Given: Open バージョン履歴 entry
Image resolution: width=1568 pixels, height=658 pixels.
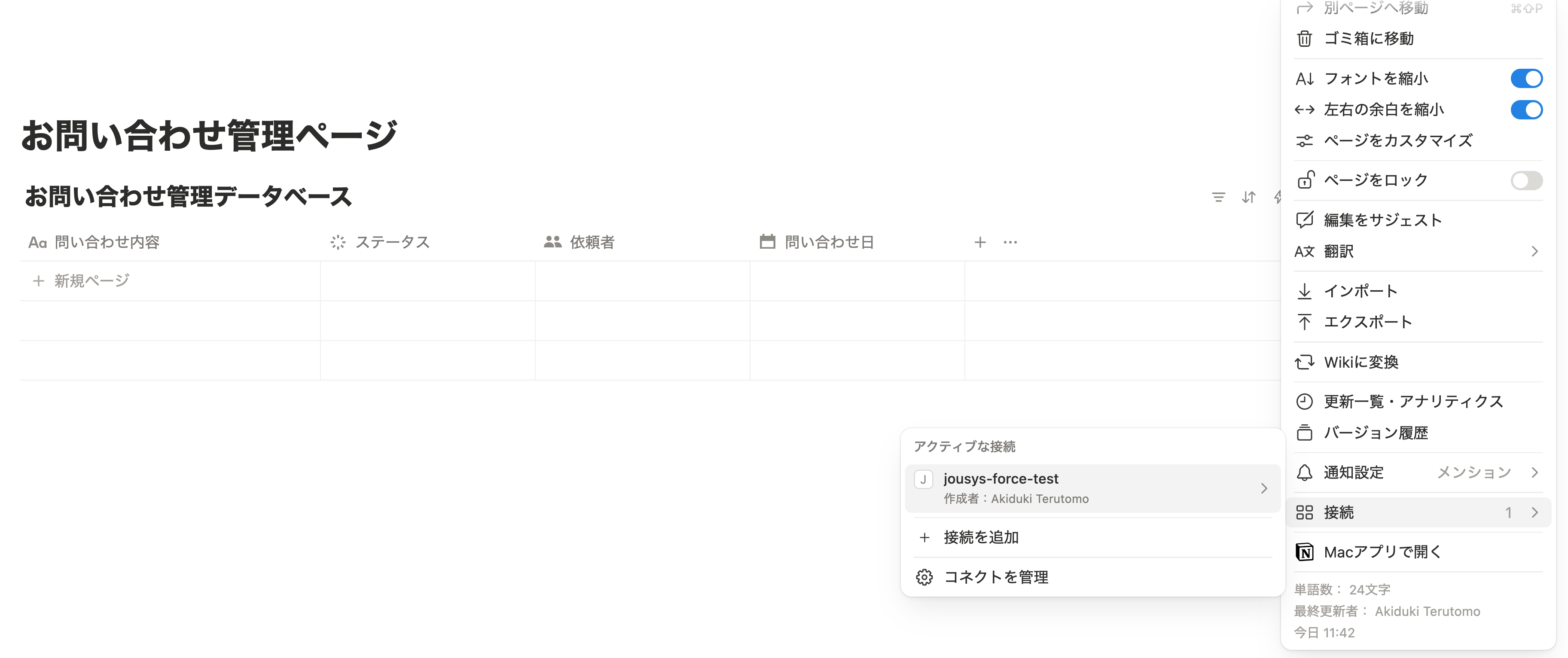Looking at the screenshot, I should click(x=1376, y=433).
